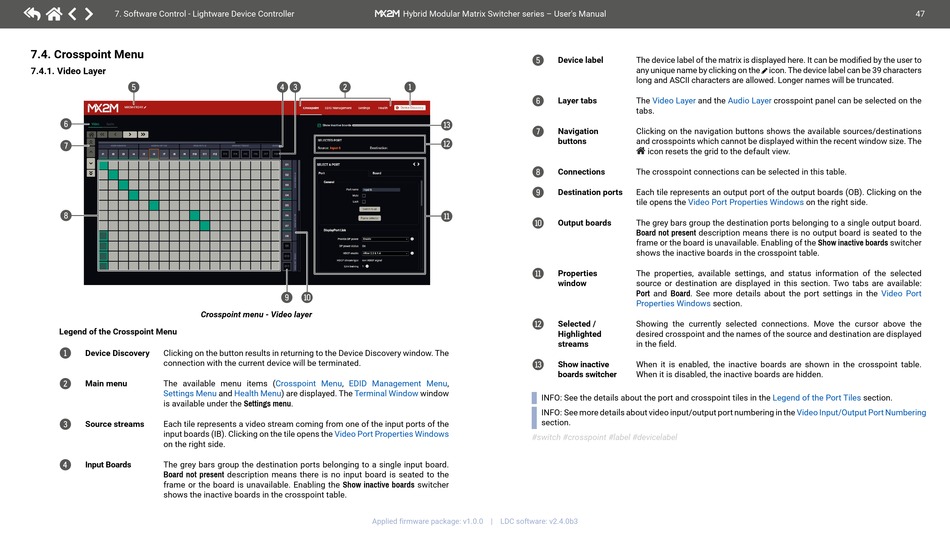This screenshot has height=533, width=950.
Task: Click the MX2M logo in the figure's red header
Action: 103,108
